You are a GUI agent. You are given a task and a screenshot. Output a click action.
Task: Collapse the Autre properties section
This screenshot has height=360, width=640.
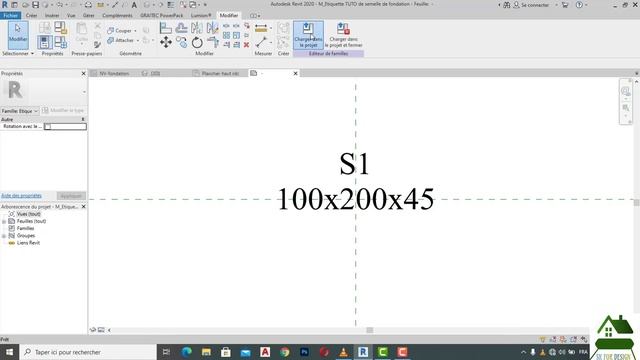(x=83, y=120)
